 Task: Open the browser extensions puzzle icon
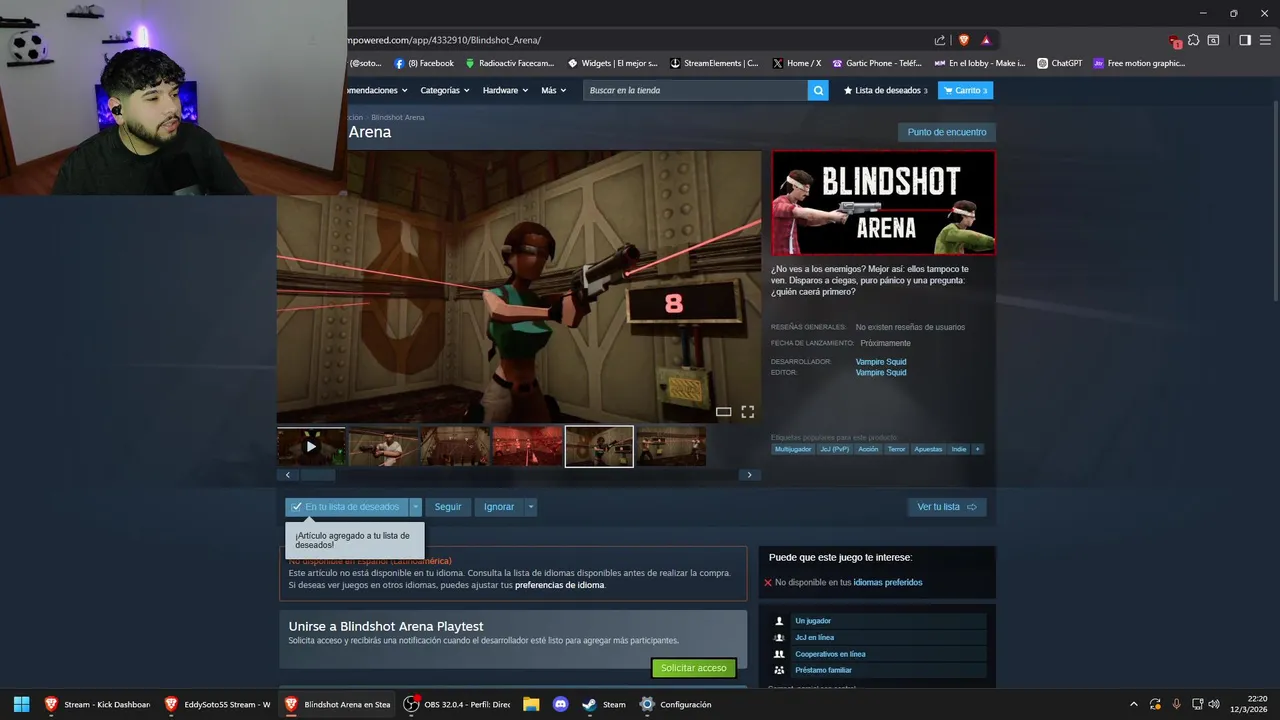[x=1193, y=40]
